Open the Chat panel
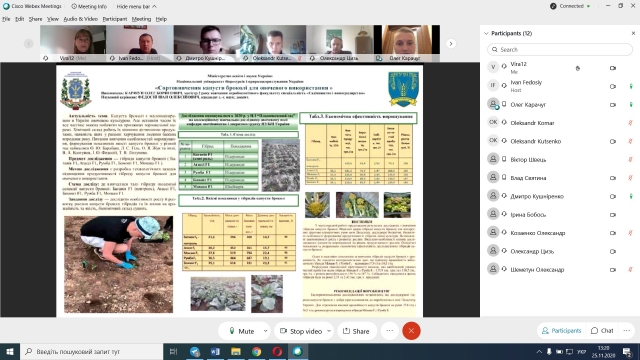The height and width of the screenshot is (360, 640). pyautogui.click(x=602, y=331)
